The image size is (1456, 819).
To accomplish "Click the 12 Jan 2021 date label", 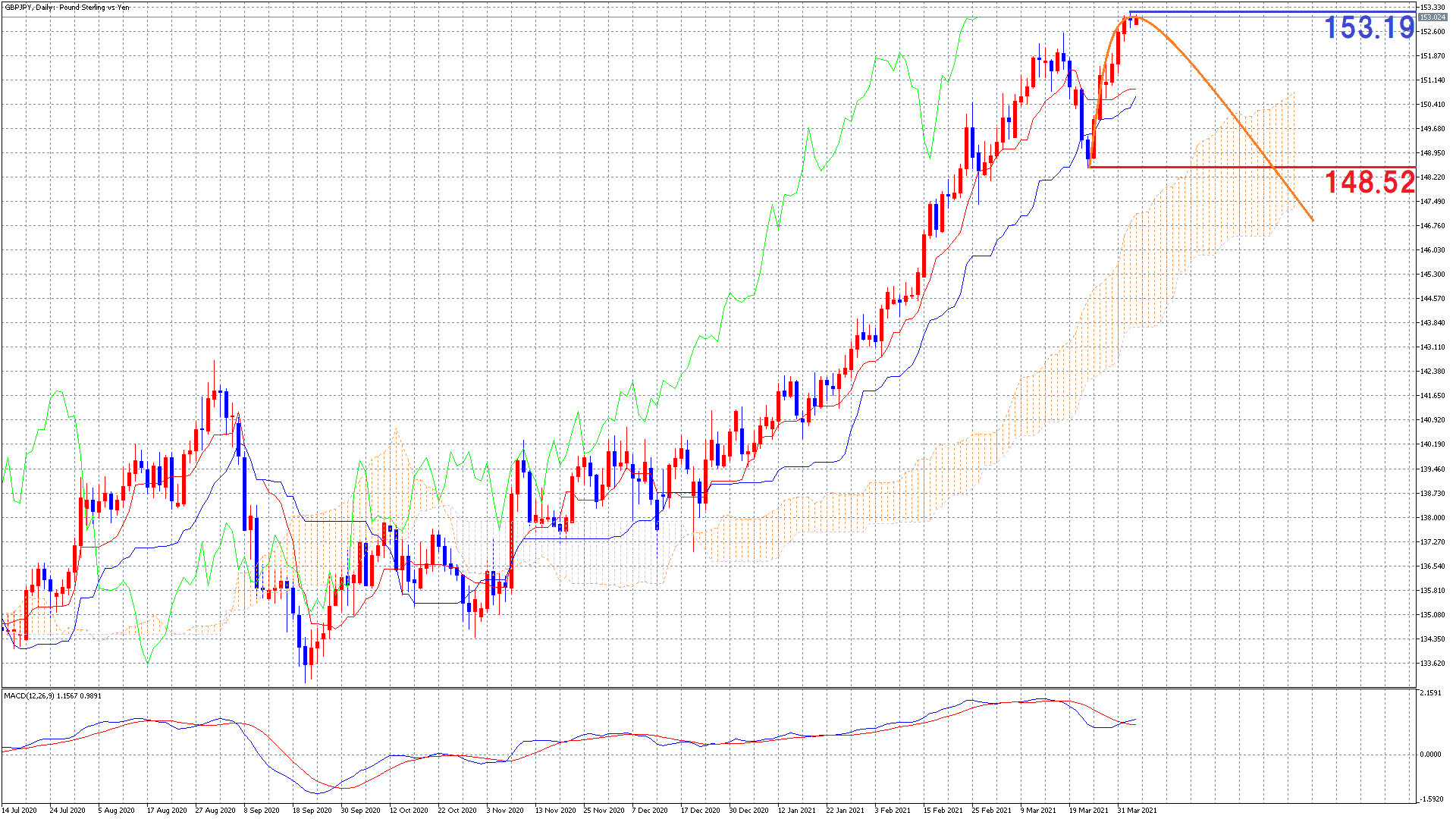I will point(797,811).
